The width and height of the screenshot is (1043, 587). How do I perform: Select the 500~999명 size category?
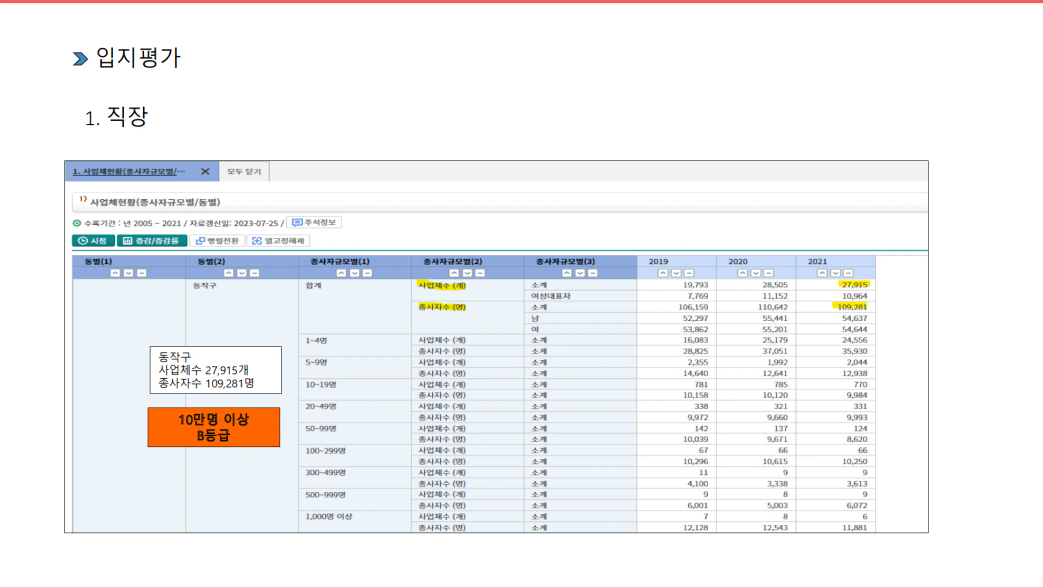point(325,494)
